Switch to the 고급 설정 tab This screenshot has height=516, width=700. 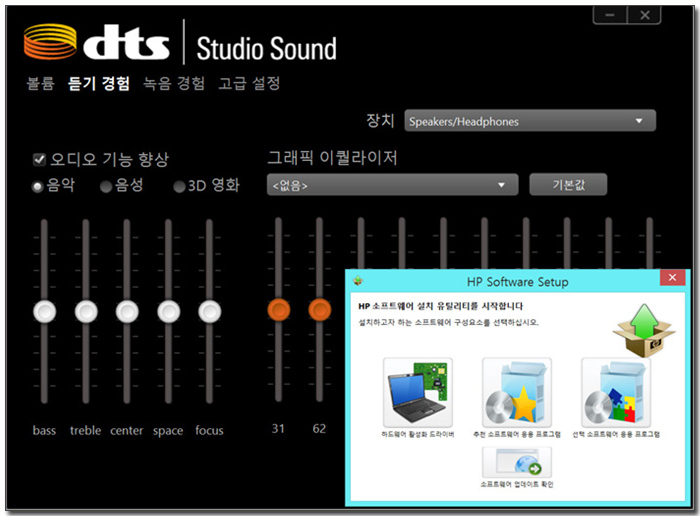[249, 83]
